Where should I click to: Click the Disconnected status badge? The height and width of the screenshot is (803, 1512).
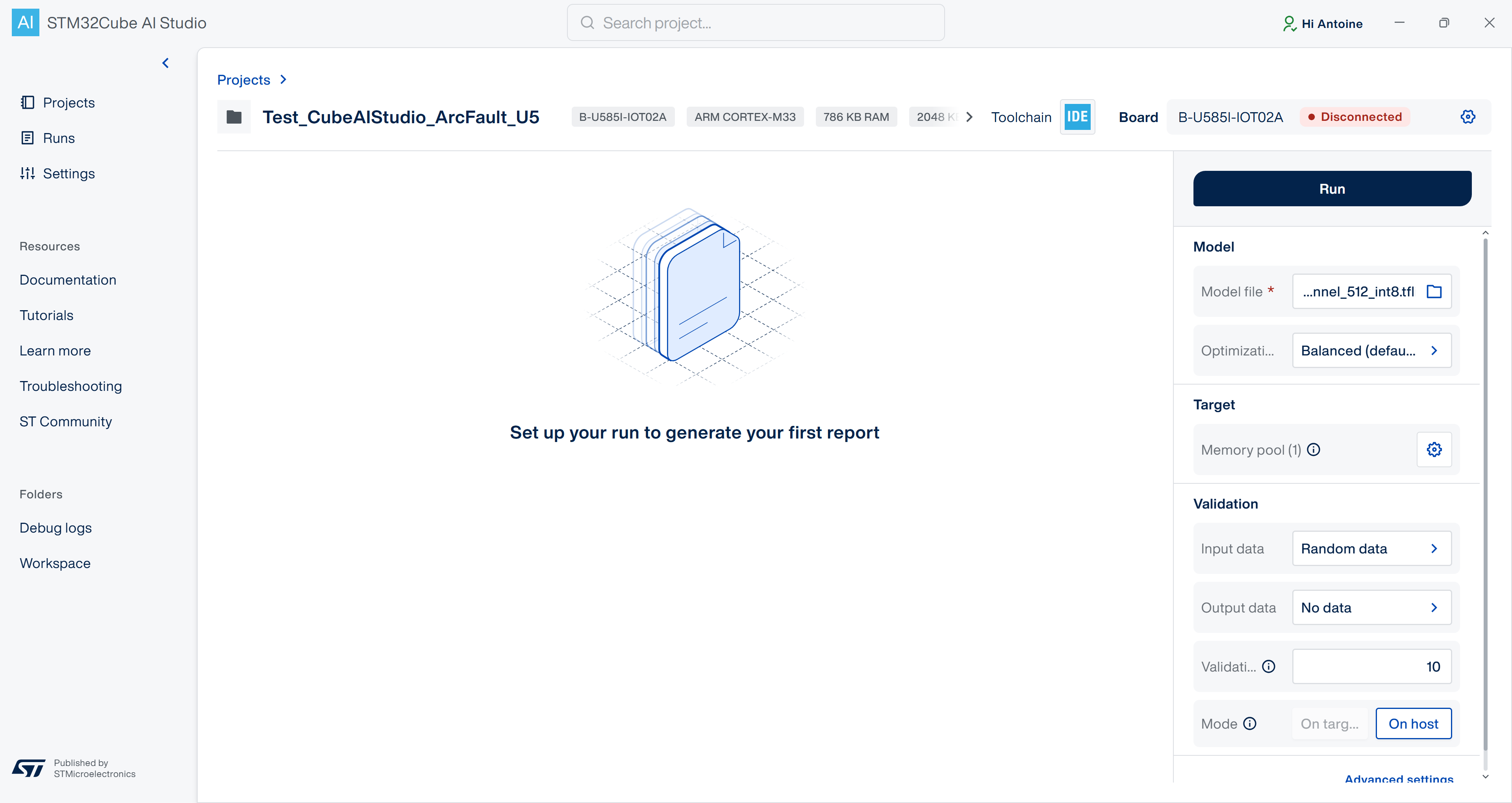tap(1354, 117)
